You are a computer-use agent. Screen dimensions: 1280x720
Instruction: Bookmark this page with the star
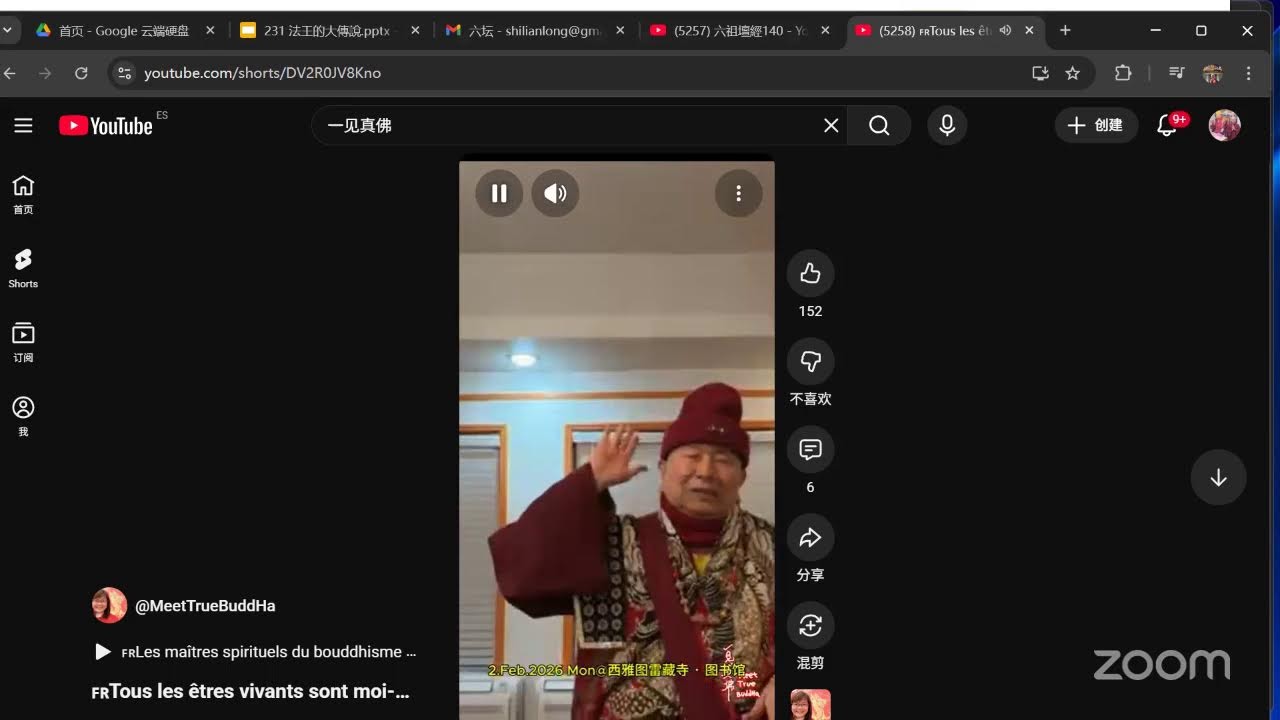(1073, 73)
